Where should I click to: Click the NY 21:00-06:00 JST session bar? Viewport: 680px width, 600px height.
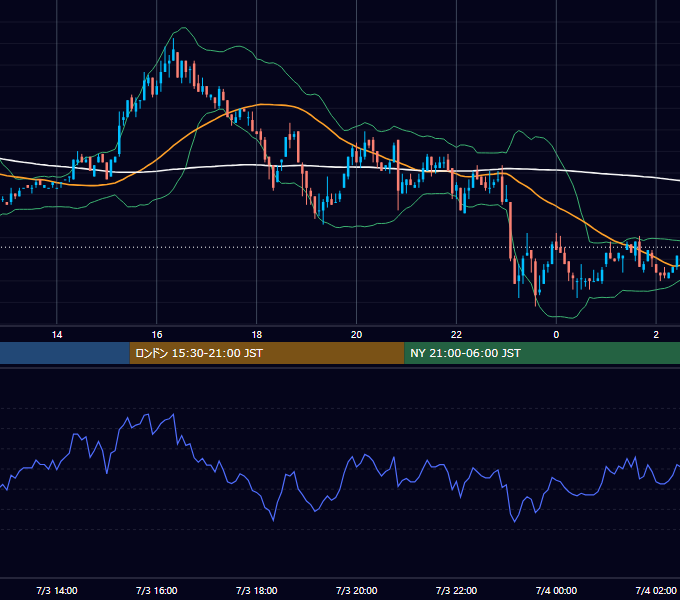pos(542,353)
